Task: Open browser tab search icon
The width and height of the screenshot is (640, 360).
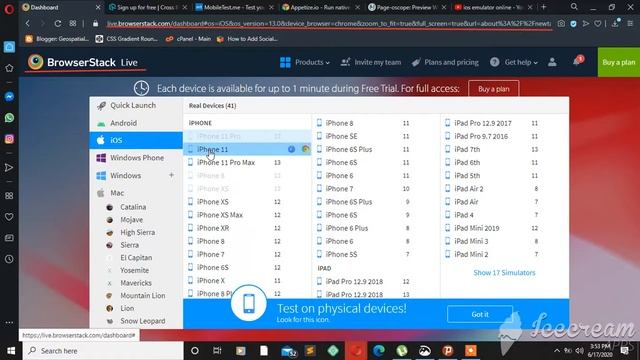Action: tap(574, 7)
